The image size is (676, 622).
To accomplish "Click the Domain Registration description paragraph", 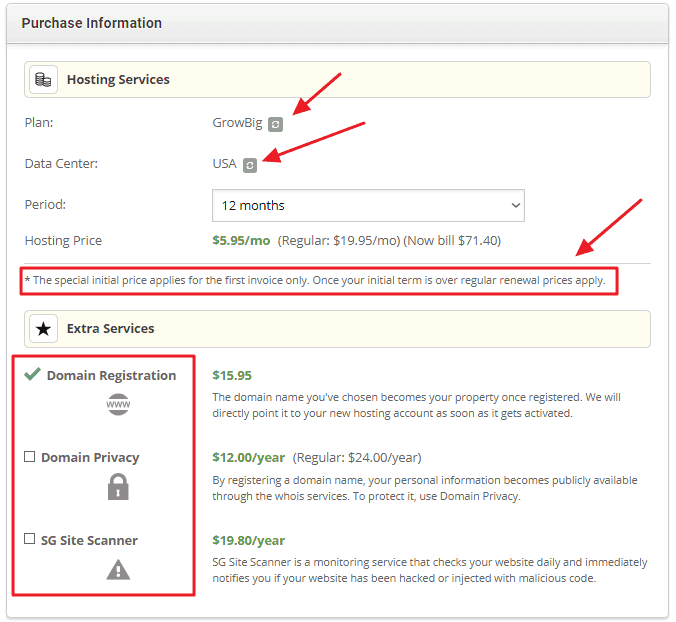I will (416, 405).
